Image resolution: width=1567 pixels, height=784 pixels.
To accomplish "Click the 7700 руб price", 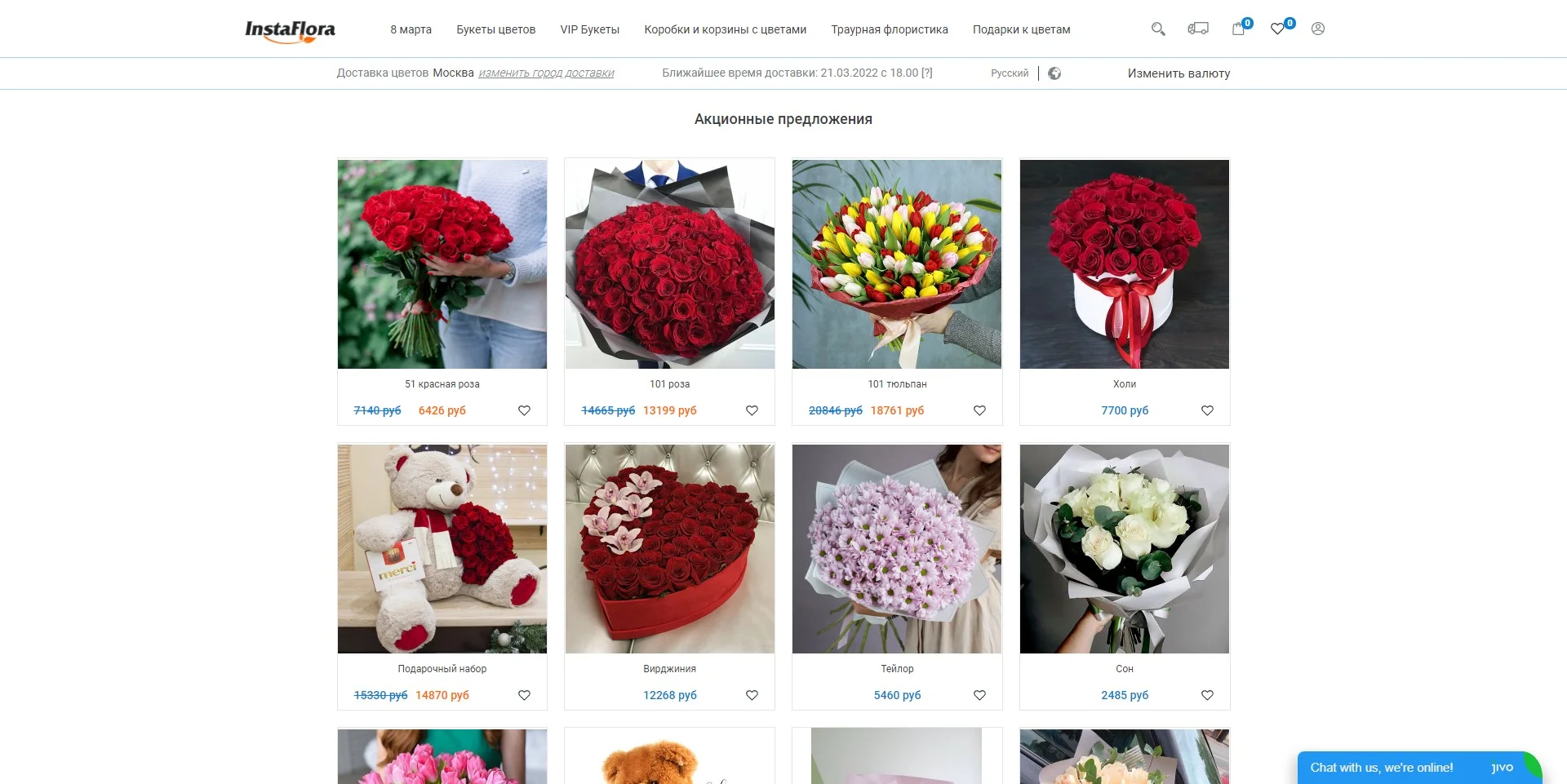I will coord(1125,410).
